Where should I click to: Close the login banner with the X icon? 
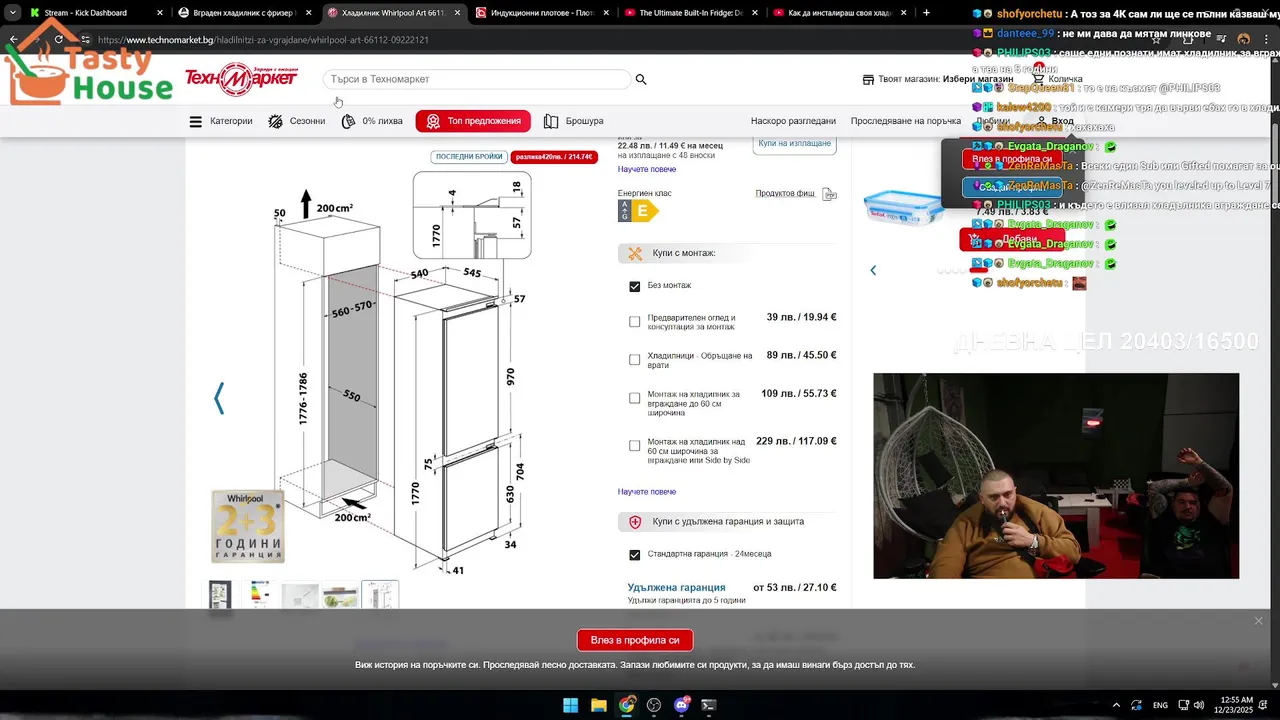click(x=1258, y=621)
